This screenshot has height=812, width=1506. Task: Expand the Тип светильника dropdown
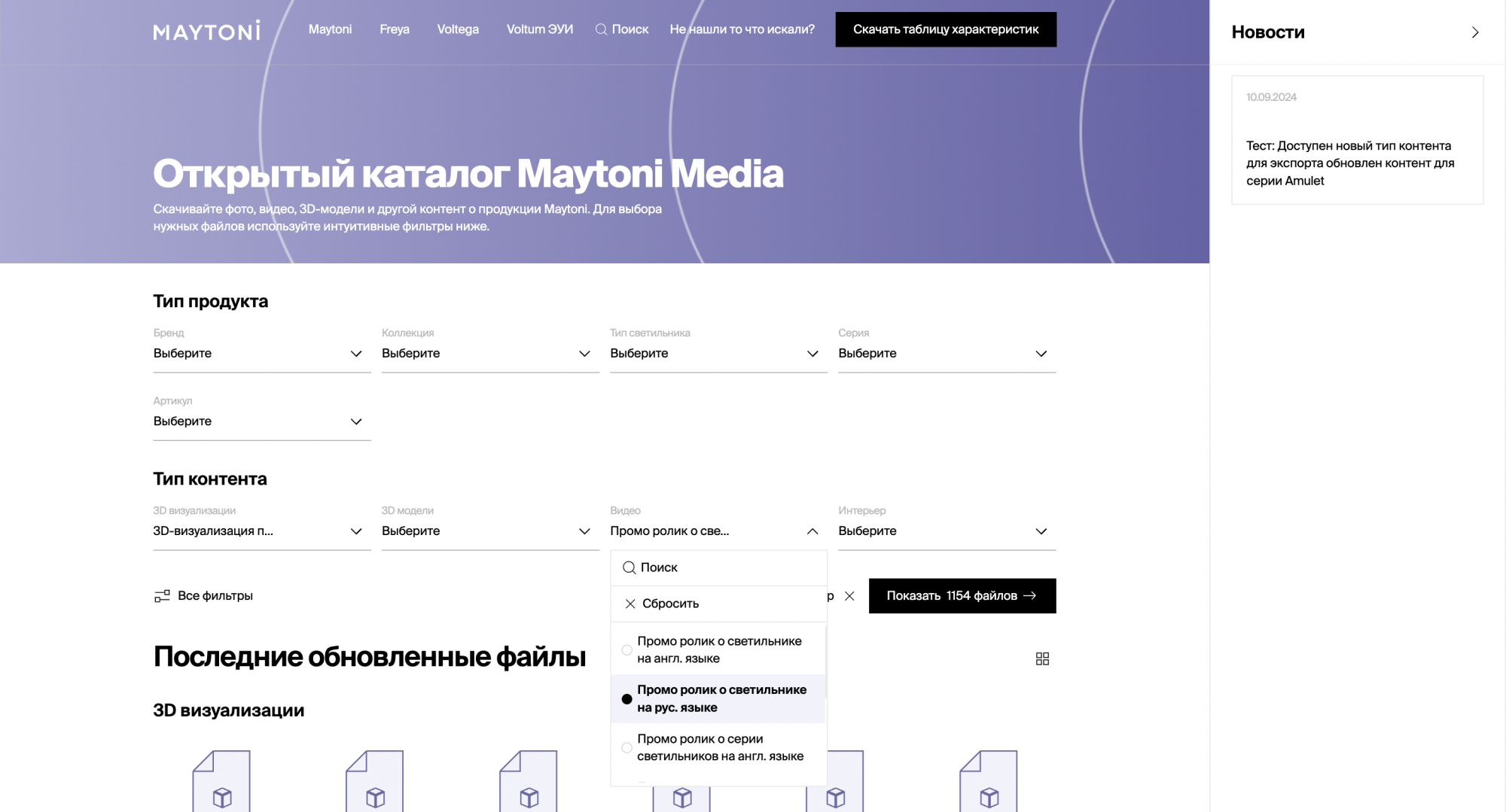tap(718, 354)
